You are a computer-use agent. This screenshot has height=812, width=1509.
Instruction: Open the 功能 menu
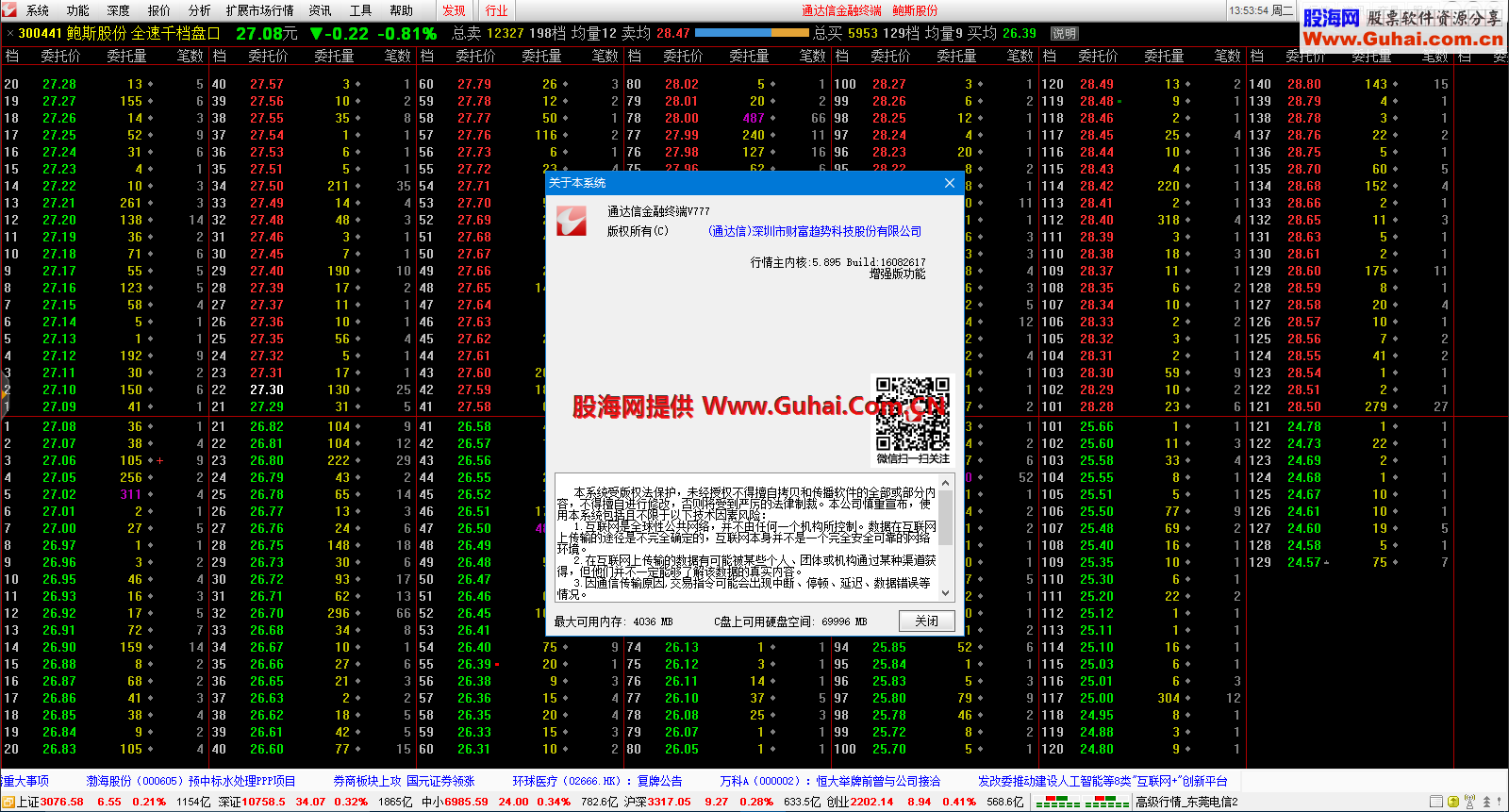pyautogui.click(x=78, y=10)
